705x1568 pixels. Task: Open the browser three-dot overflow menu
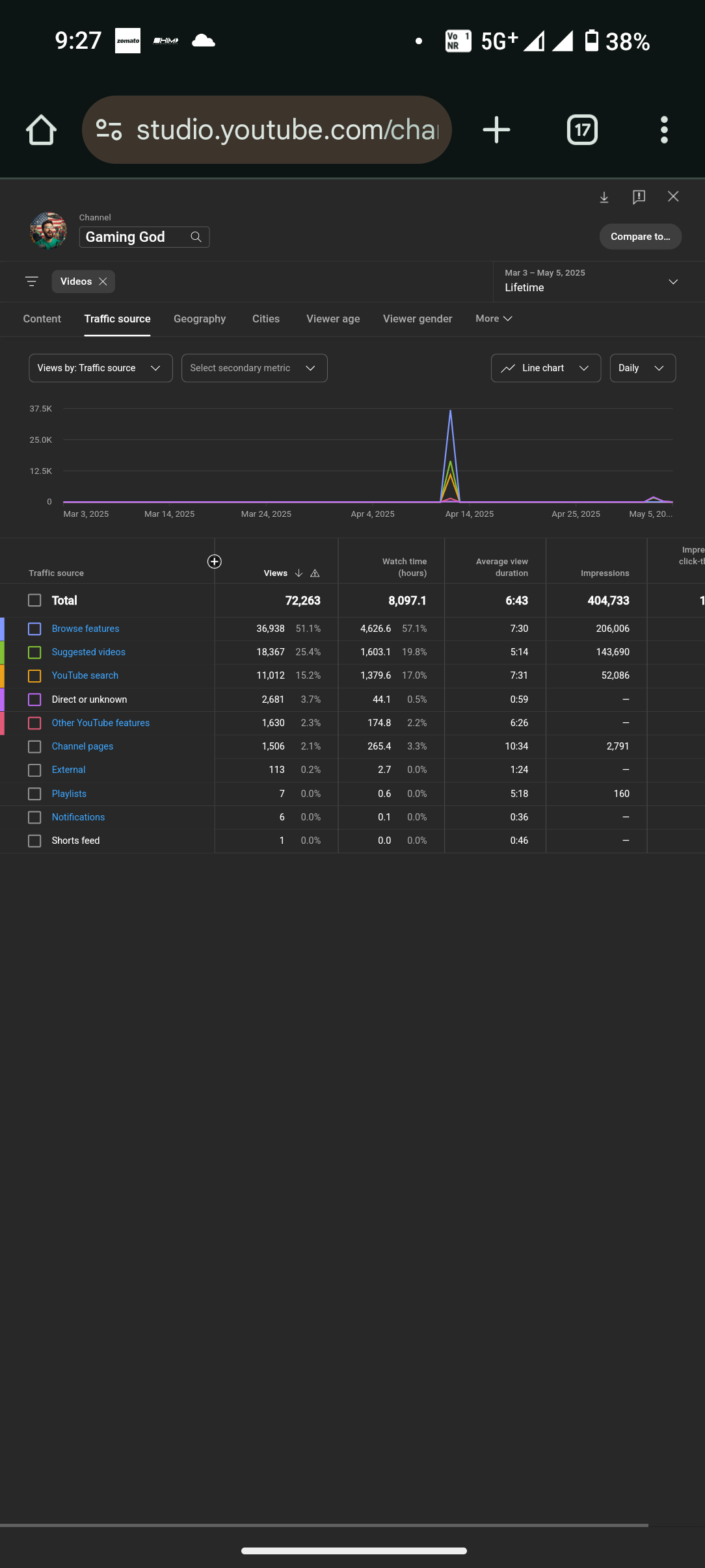coord(664,130)
